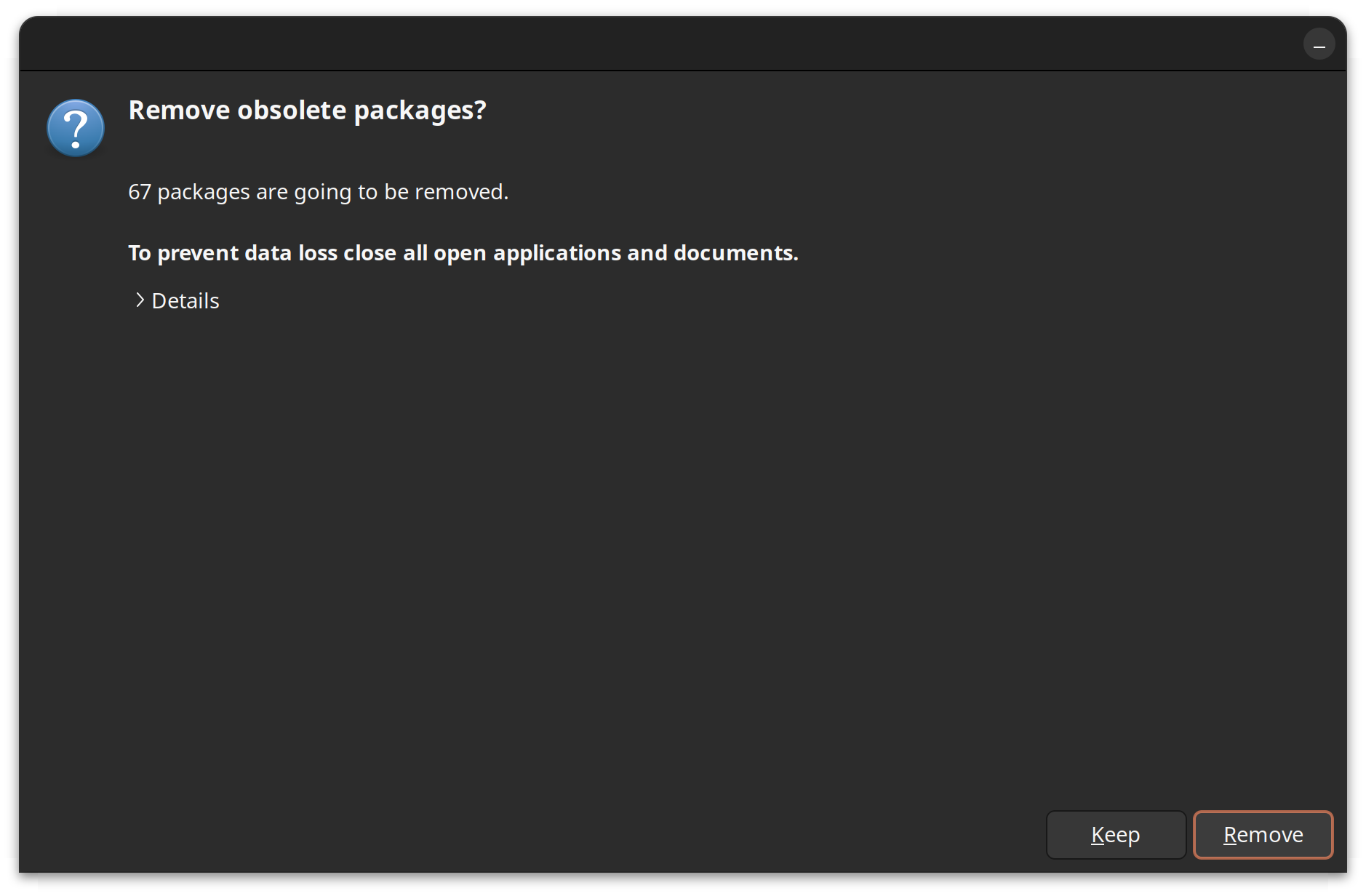Click the word "packages" in the heading

coord(419,111)
